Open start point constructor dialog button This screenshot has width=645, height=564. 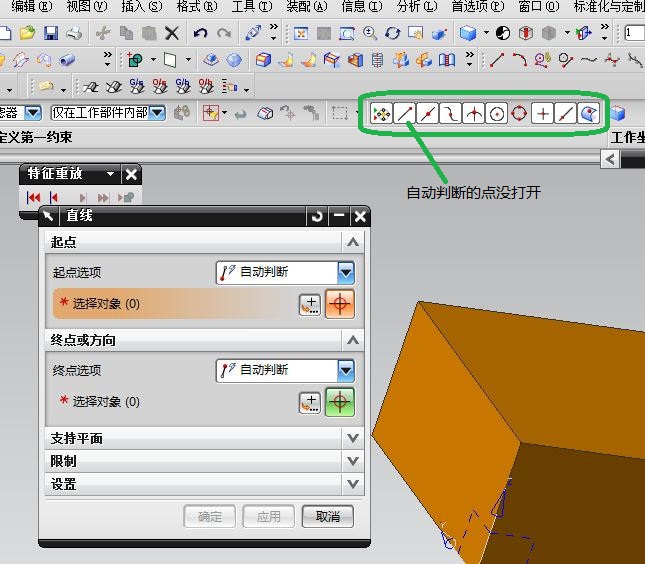click(310, 305)
